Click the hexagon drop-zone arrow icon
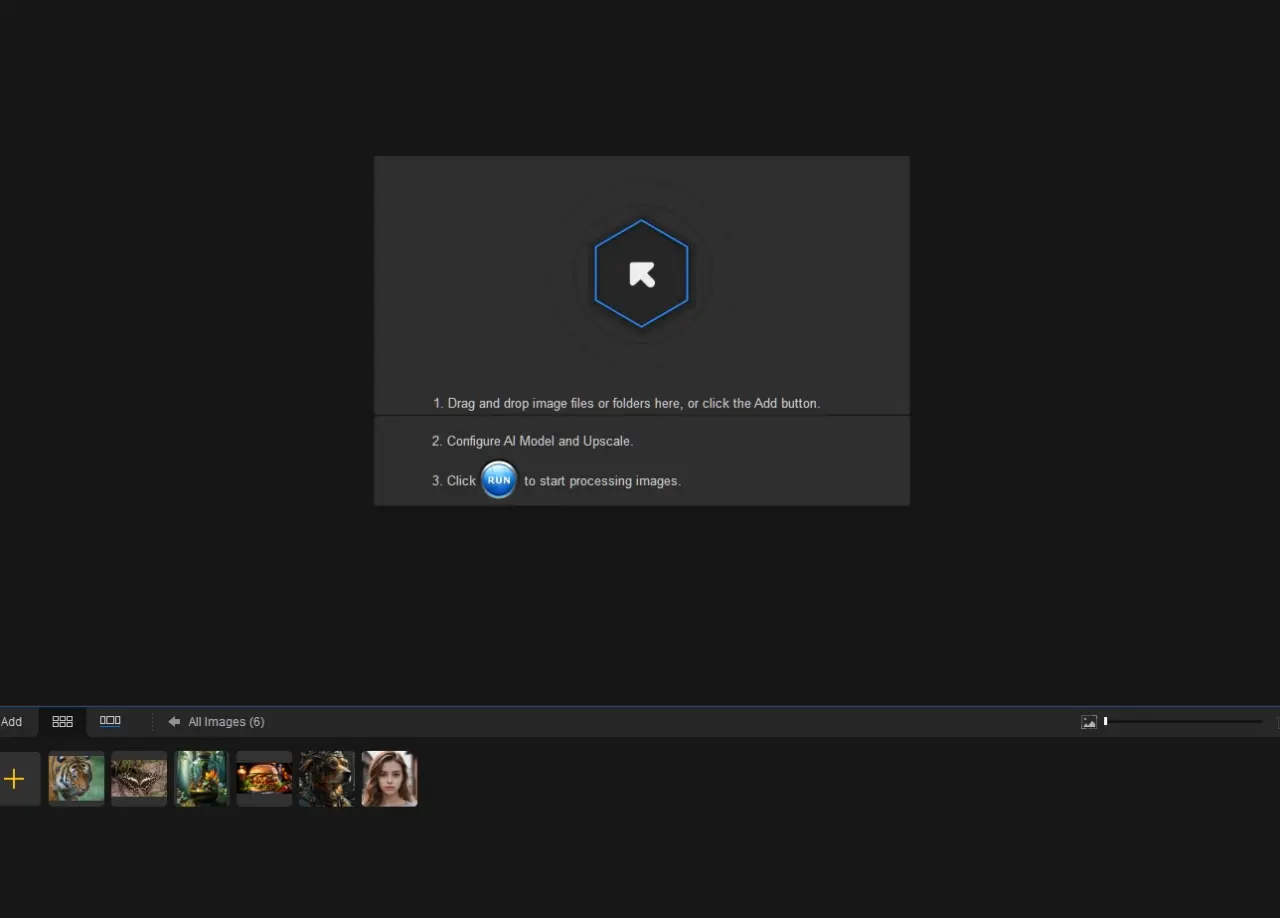This screenshot has width=1280, height=918. pyautogui.click(x=641, y=274)
